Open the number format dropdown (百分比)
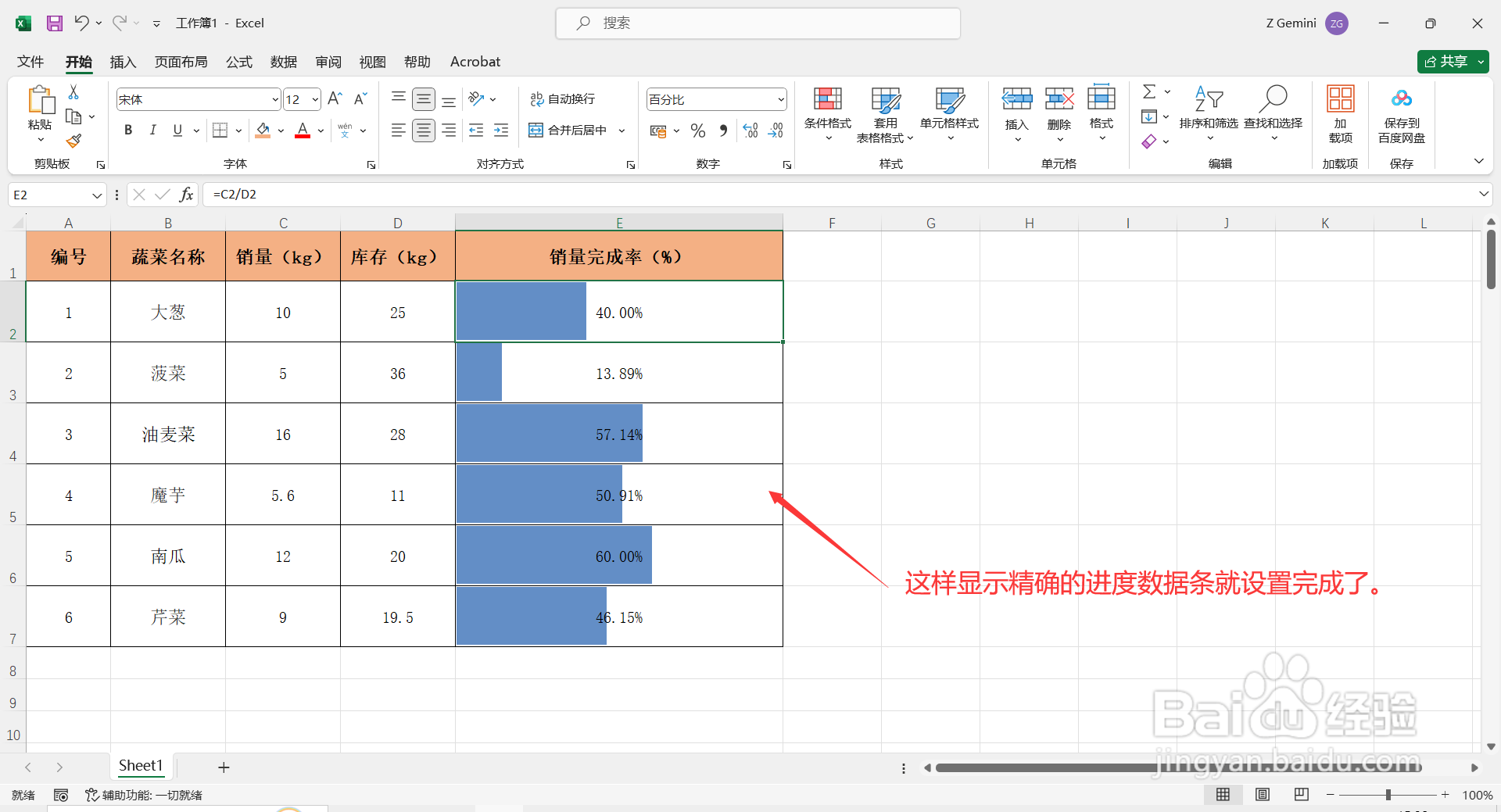 [x=780, y=99]
